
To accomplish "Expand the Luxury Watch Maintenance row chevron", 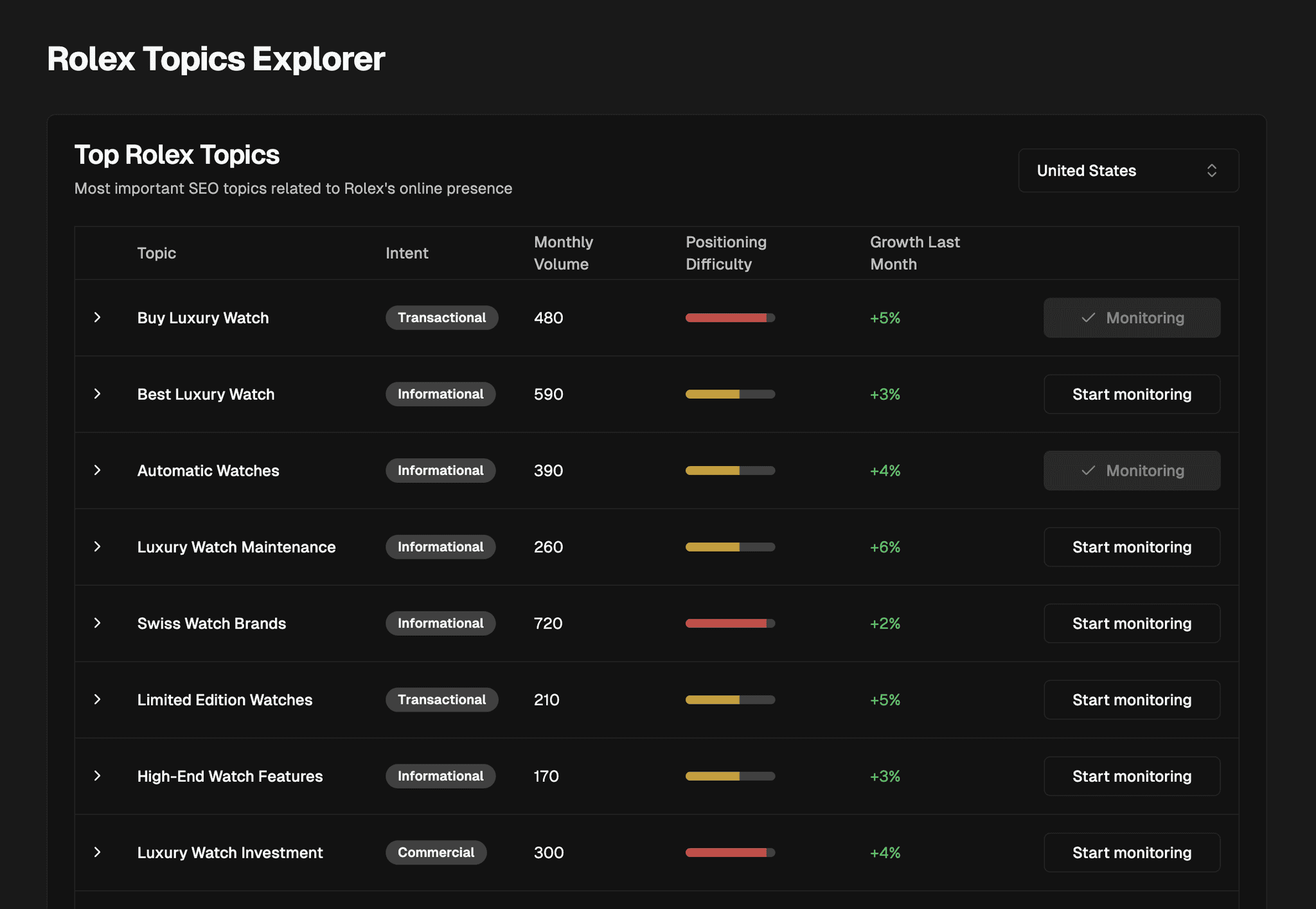I will (97, 547).
